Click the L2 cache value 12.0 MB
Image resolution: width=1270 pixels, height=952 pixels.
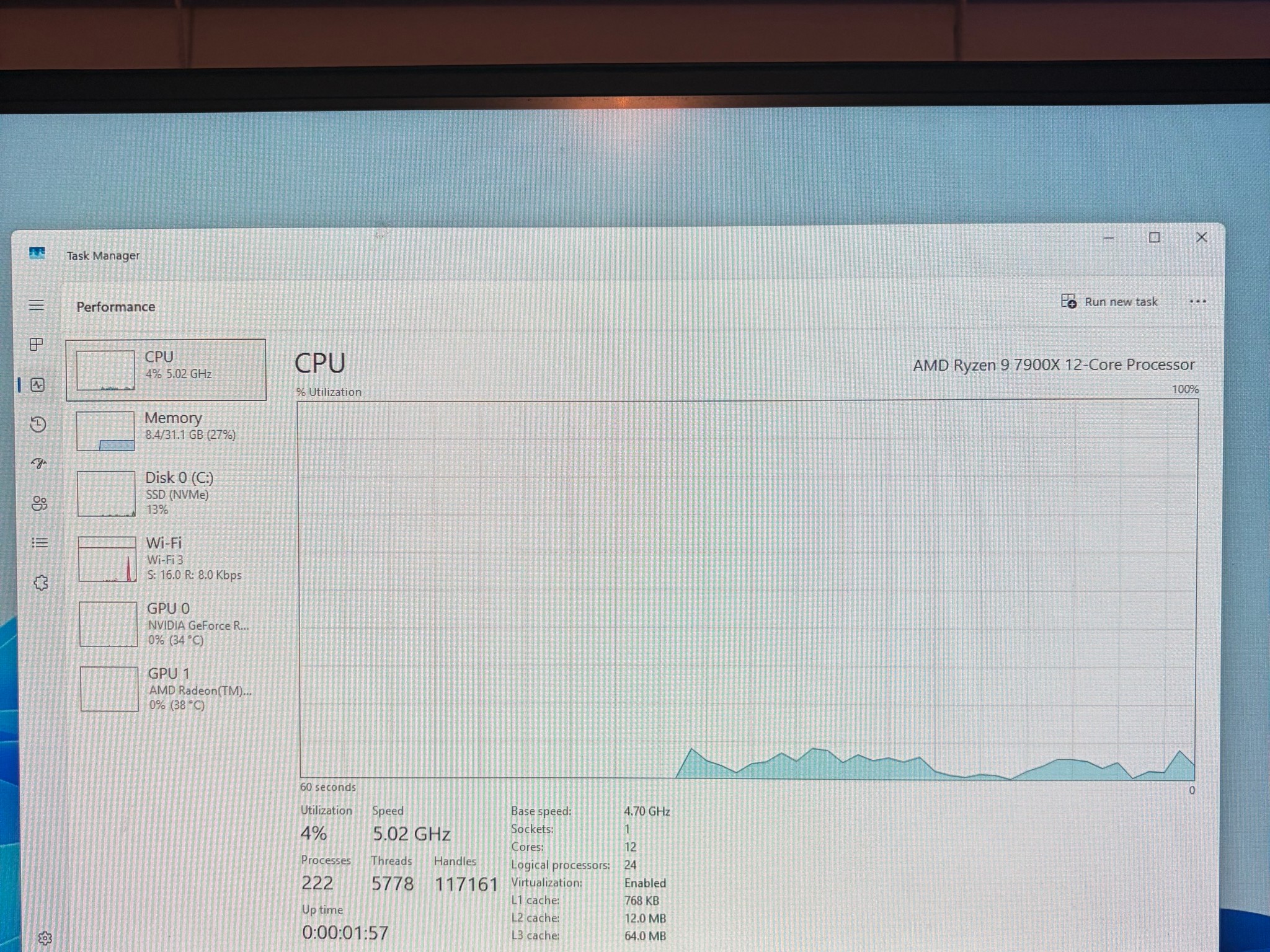coord(646,919)
